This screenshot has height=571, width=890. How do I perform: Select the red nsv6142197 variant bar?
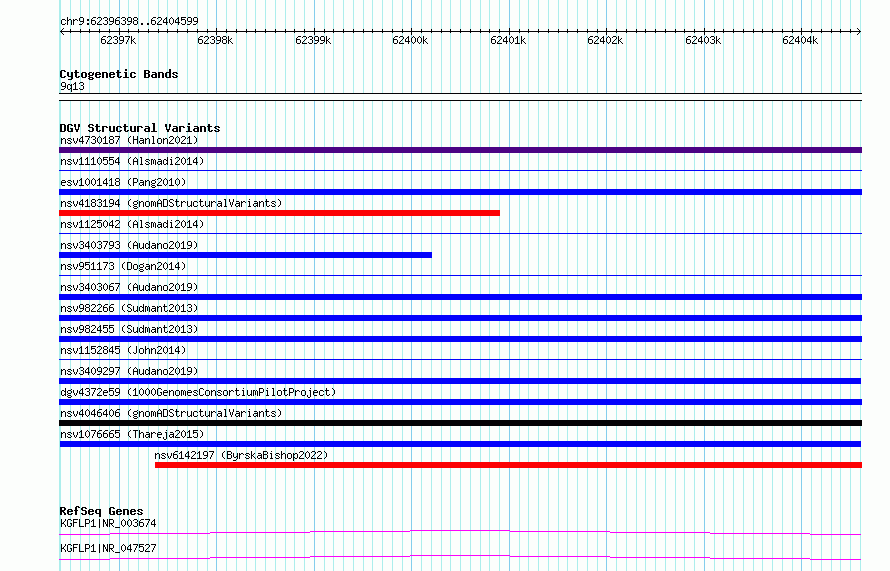tap(509, 465)
